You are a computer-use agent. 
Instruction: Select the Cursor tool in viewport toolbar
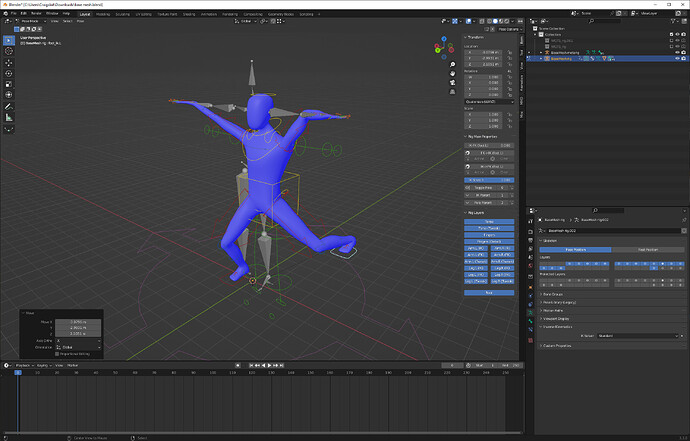pos(9,51)
